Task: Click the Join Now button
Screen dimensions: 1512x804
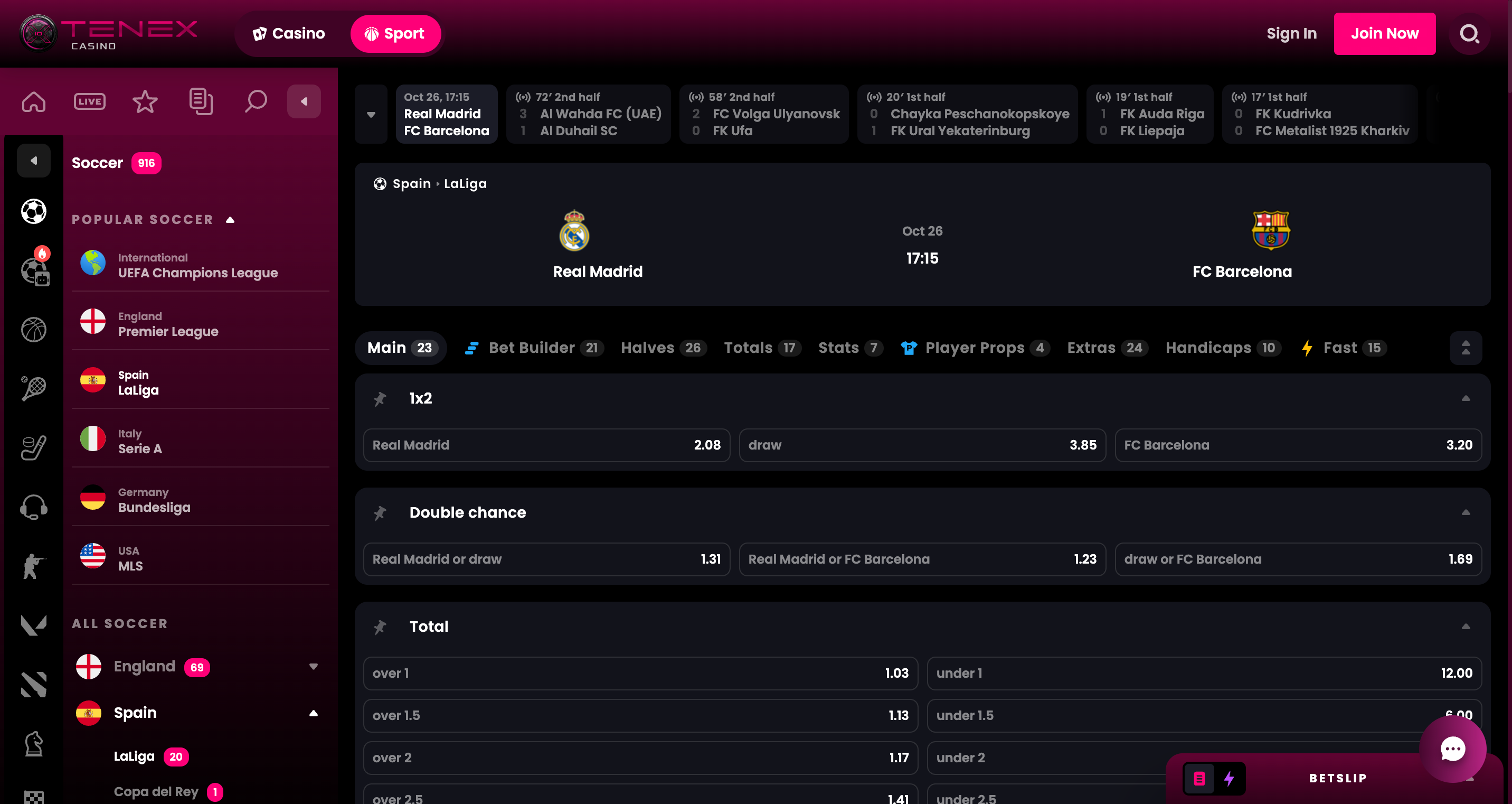Action: [1385, 33]
